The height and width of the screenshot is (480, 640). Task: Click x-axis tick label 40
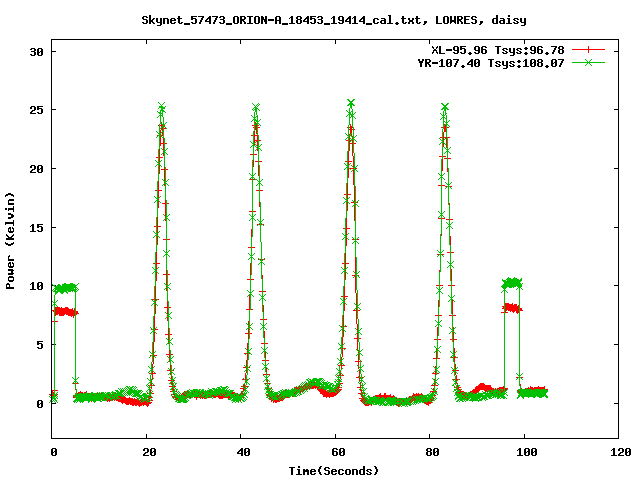[x=243, y=452]
